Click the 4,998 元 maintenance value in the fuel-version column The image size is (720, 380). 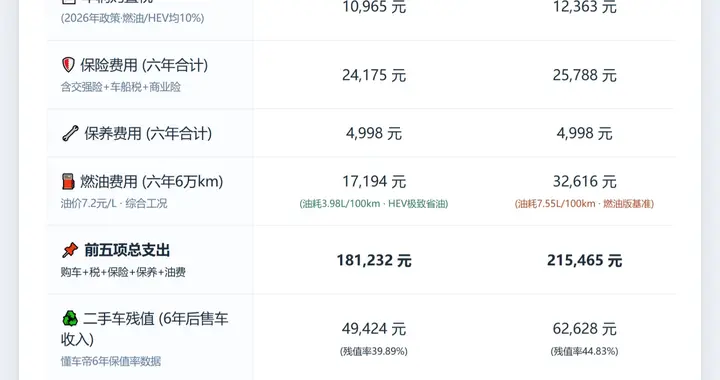(584, 133)
